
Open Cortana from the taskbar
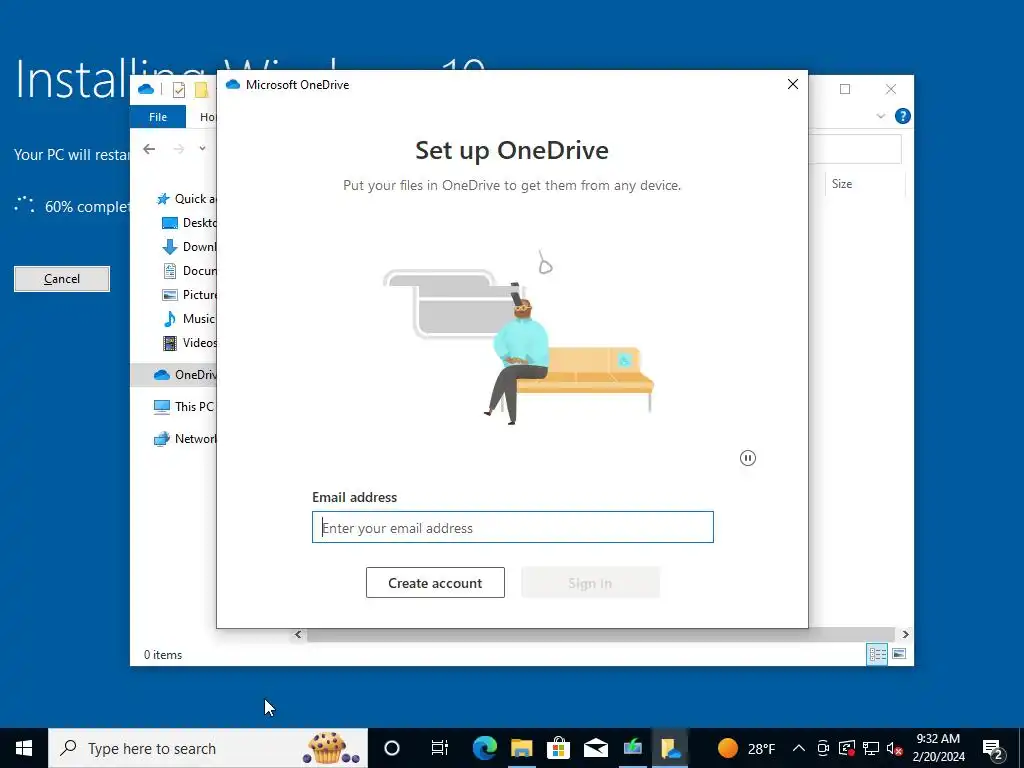pos(392,748)
